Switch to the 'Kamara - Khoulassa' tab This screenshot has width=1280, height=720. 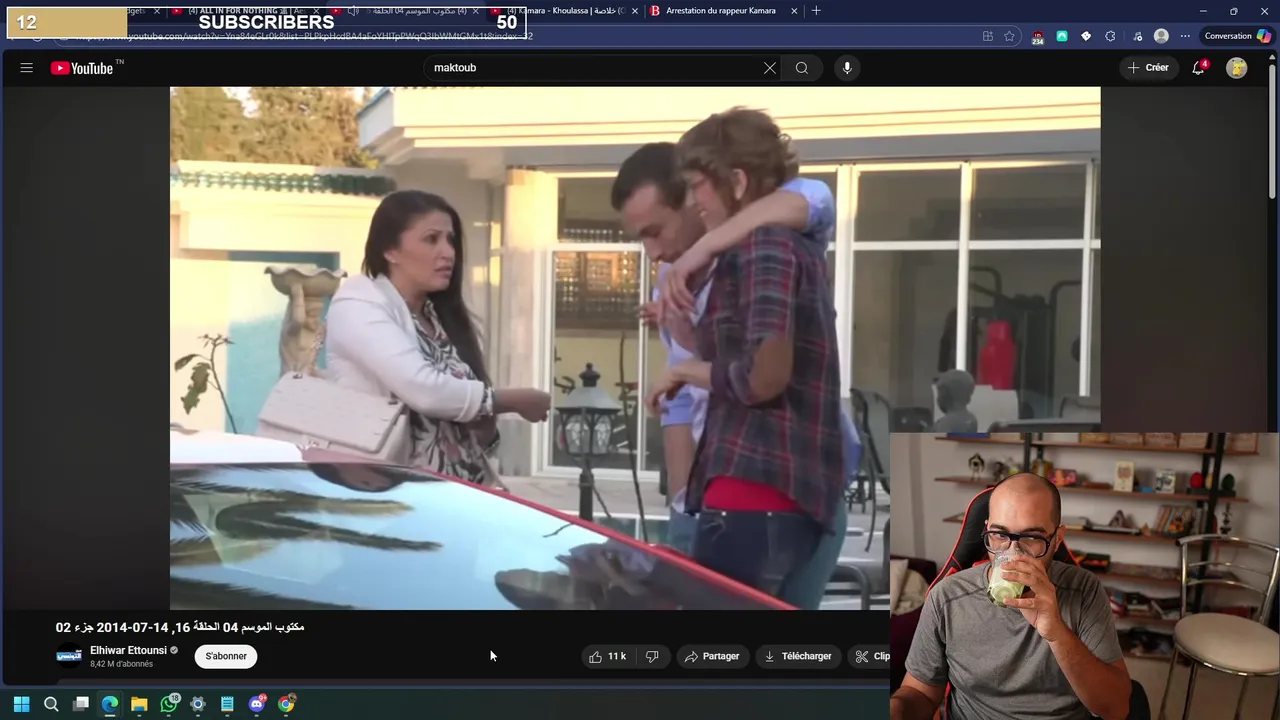565,11
